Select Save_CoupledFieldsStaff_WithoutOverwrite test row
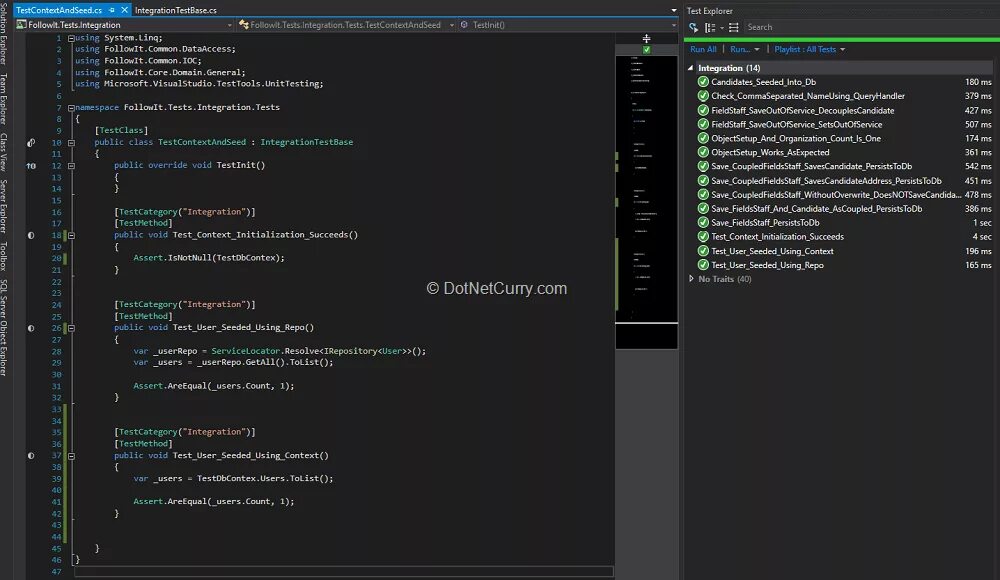The width and height of the screenshot is (1000, 580). click(x=844, y=195)
